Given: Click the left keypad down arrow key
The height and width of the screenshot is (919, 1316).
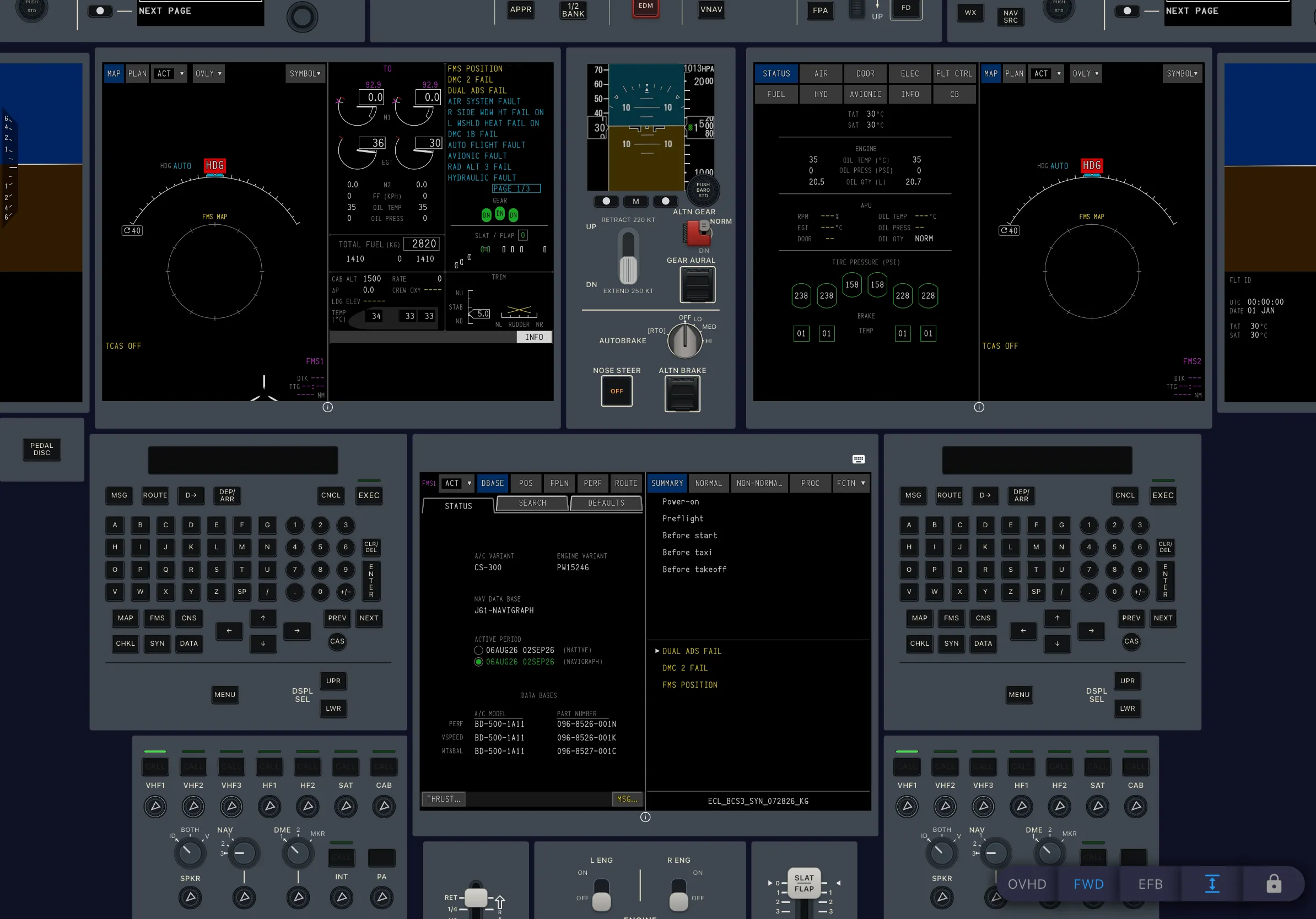Looking at the screenshot, I should (x=263, y=644).
